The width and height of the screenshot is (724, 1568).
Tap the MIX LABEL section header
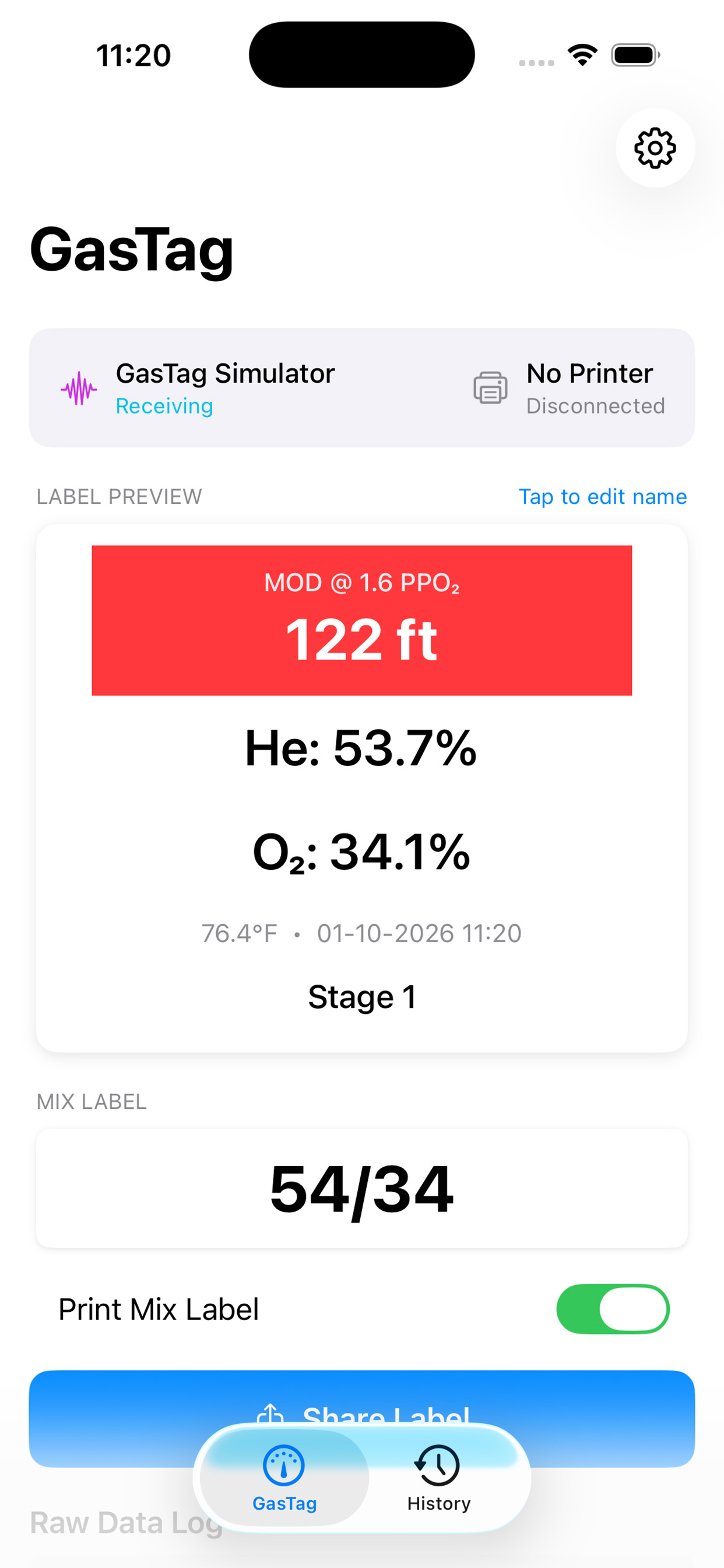click(x=91, y=1101)
